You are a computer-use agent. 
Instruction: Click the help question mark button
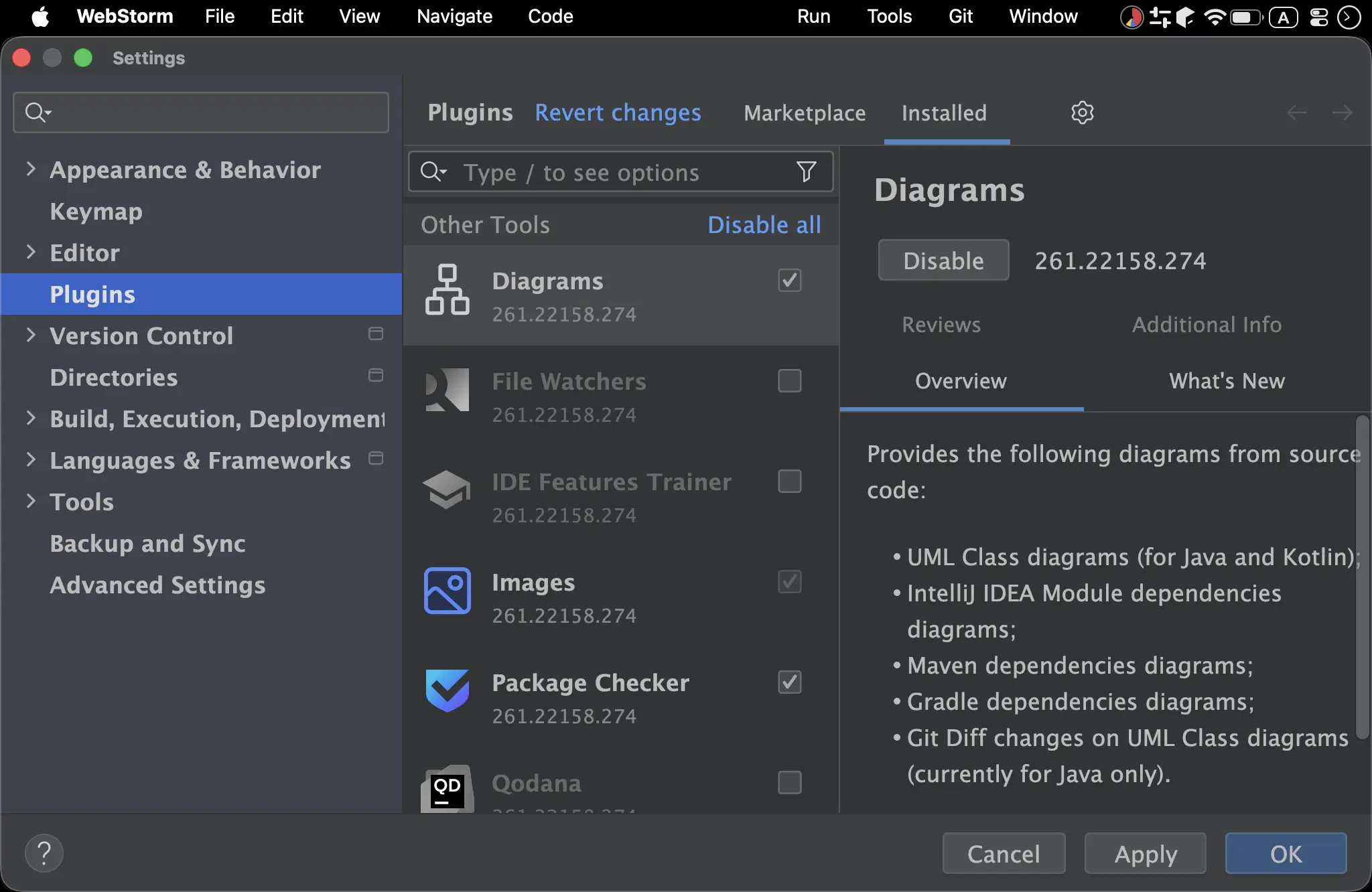pos(44,853)
